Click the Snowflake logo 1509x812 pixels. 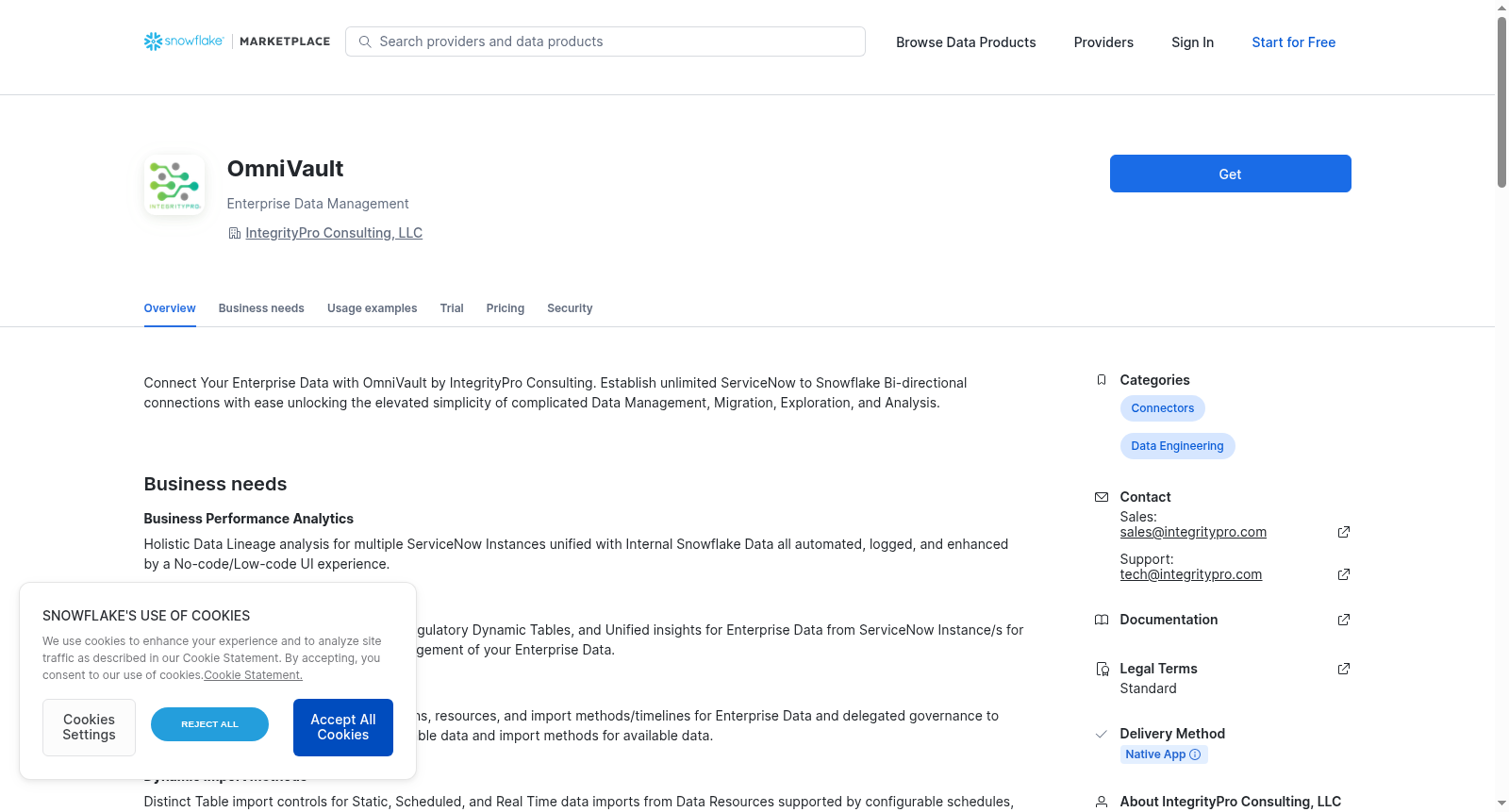(x=184, y=41)
